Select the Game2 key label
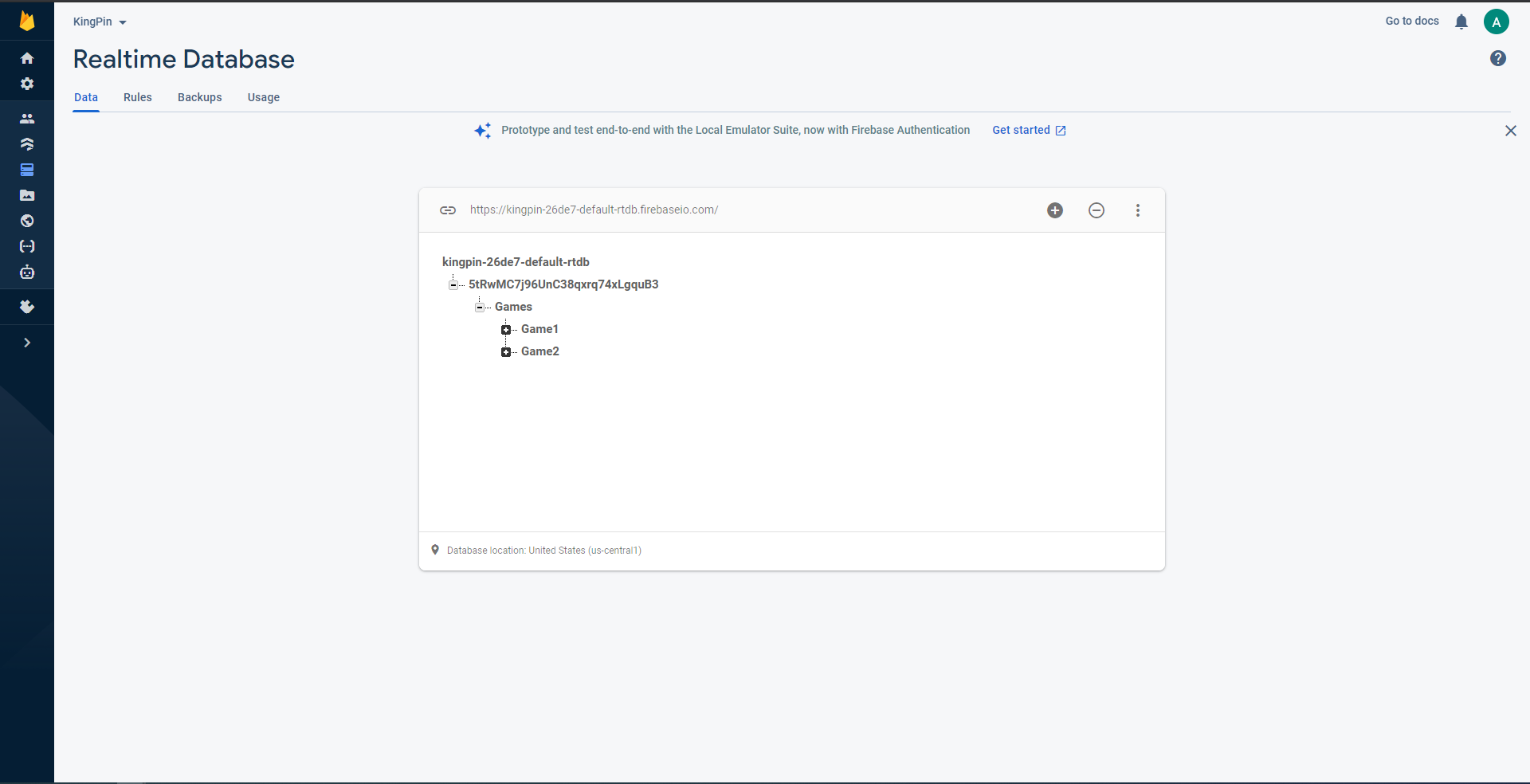The image size is (1530, 784). [539, 351]
